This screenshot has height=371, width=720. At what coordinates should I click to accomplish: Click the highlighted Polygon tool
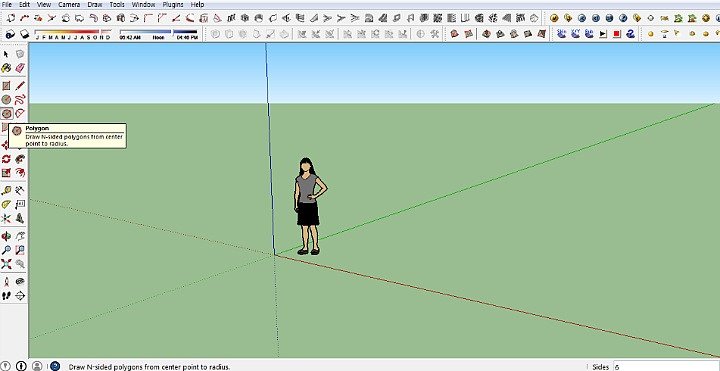6,113
